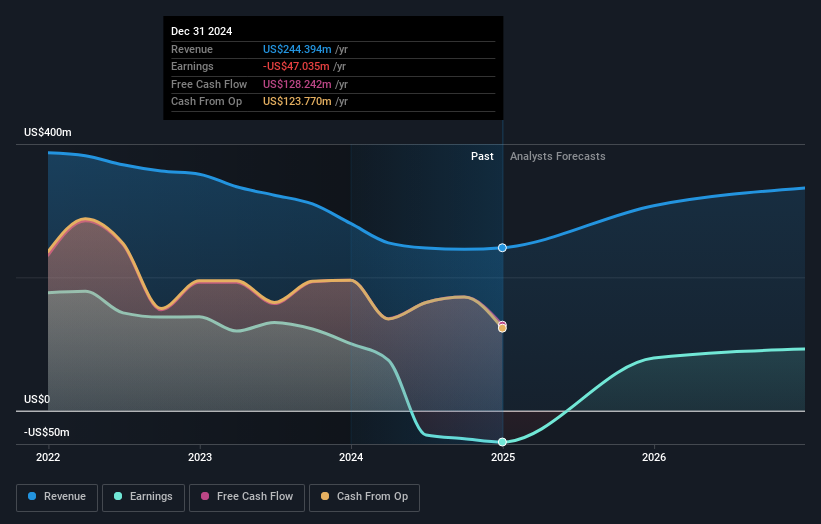Click the Earnings value -US$47.035m

(296, 66)
